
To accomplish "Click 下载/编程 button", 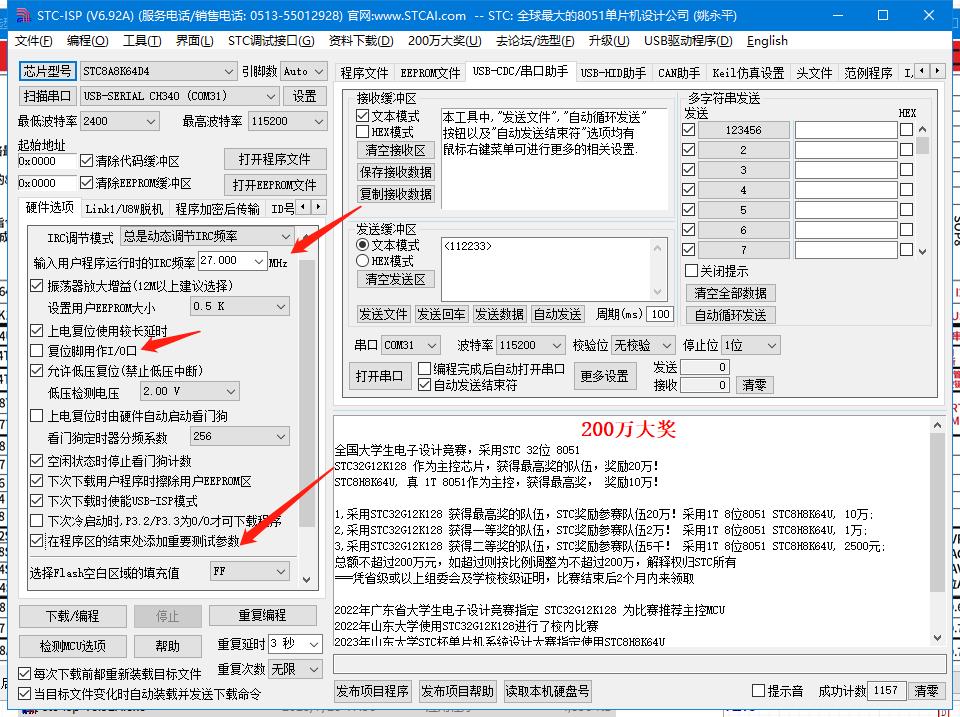I will (x=72, y=616).
